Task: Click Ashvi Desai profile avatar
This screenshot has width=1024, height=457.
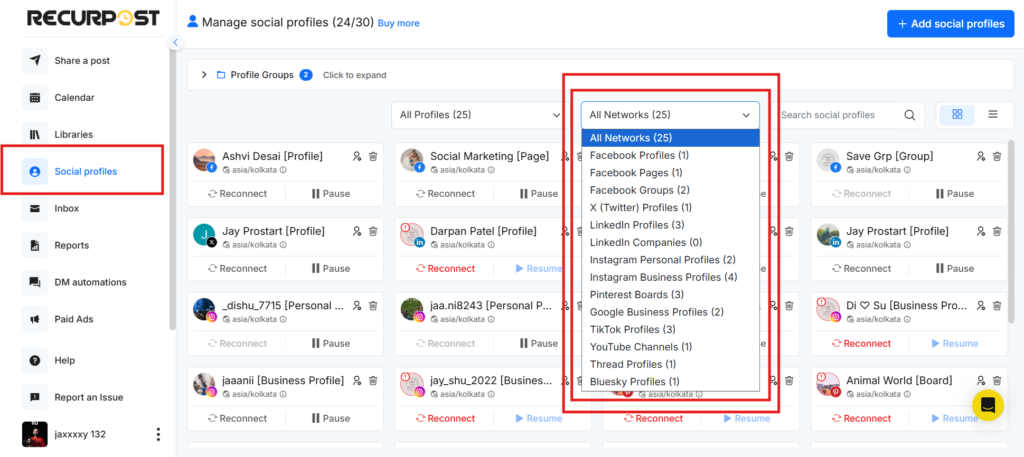Action: 204,161
